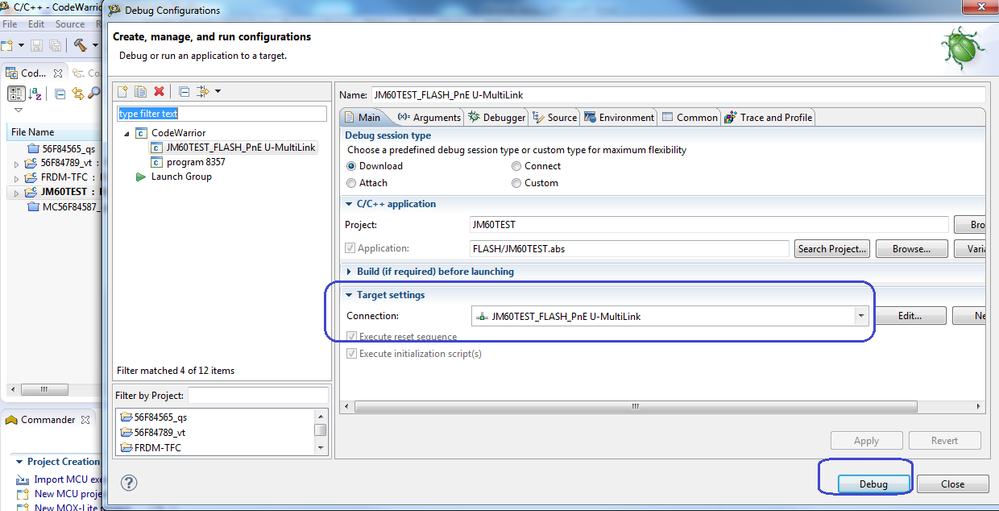Collapse all launch configurations in the tree
Screen dimensions: 999x511
coord(183,92)
